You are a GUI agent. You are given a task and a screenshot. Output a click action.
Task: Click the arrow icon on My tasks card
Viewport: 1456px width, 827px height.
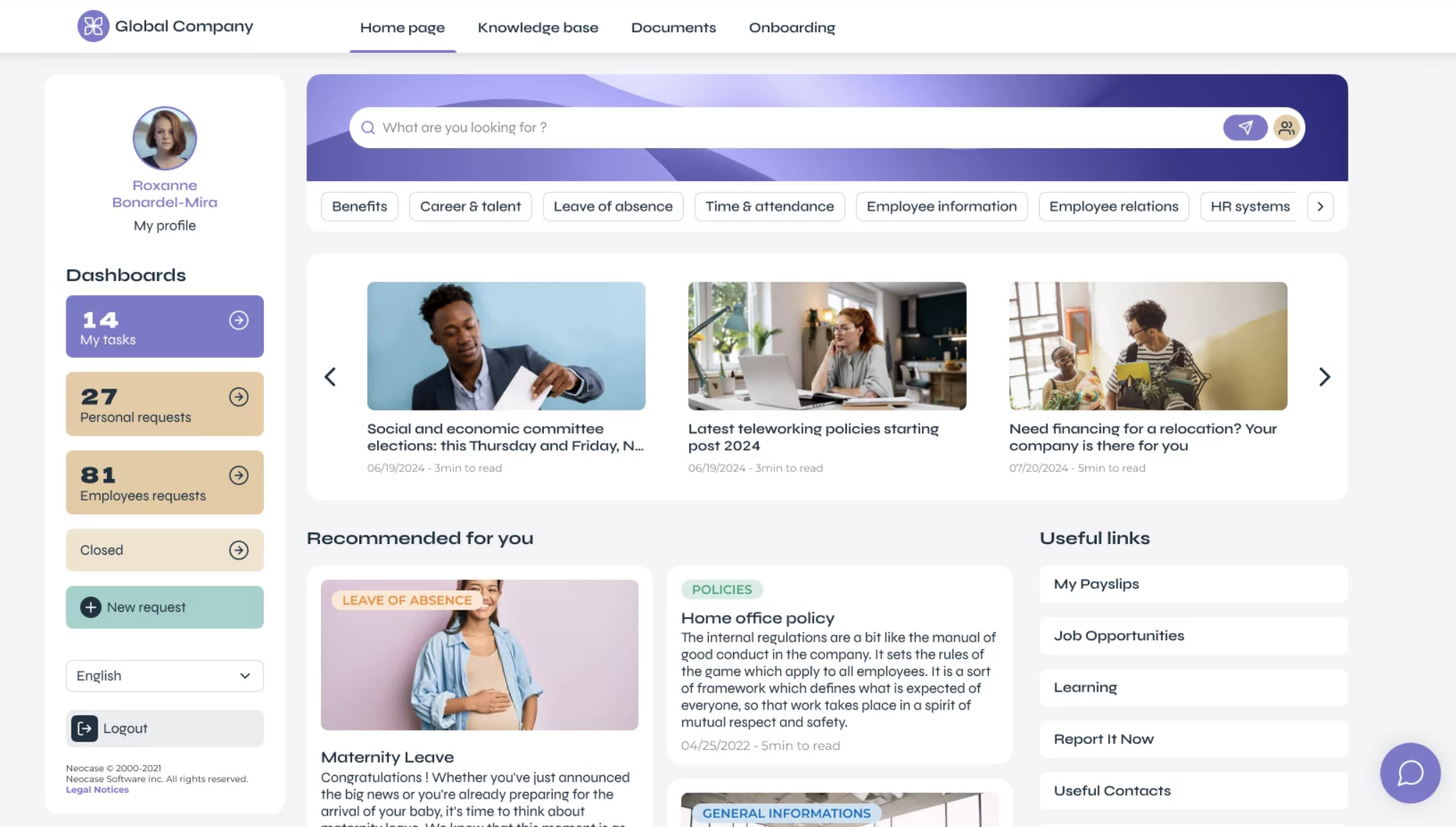click(x=239, y=320)
